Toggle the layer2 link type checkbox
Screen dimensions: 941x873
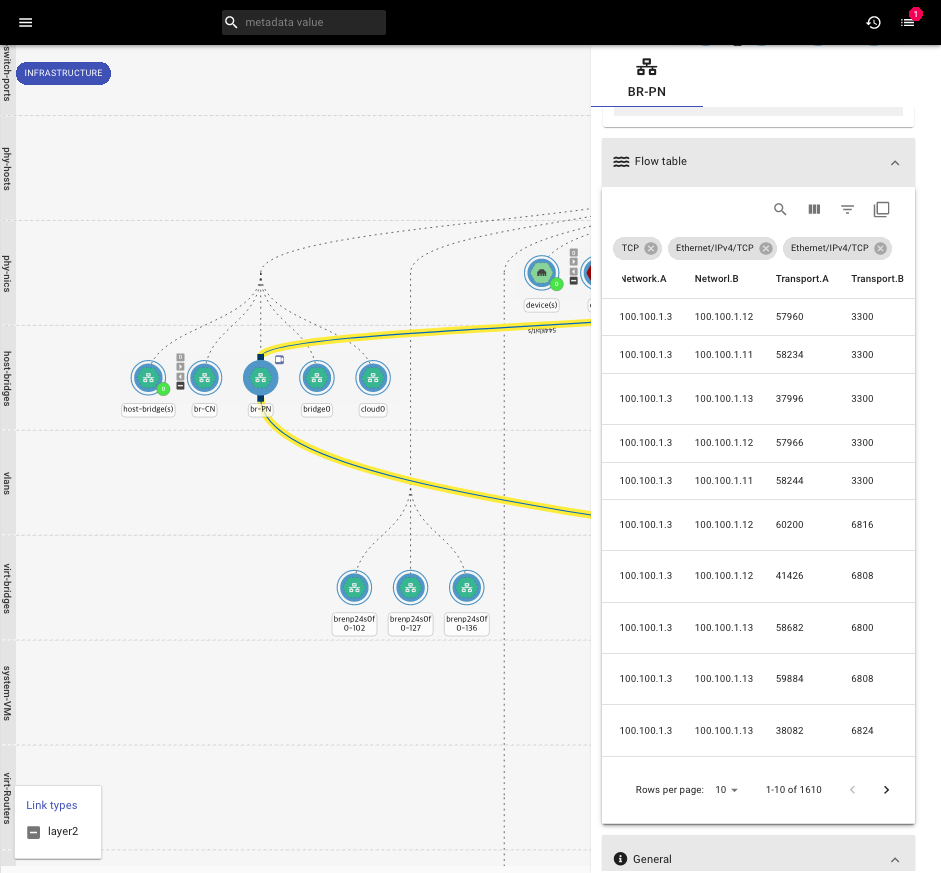(x=34, y=832)
